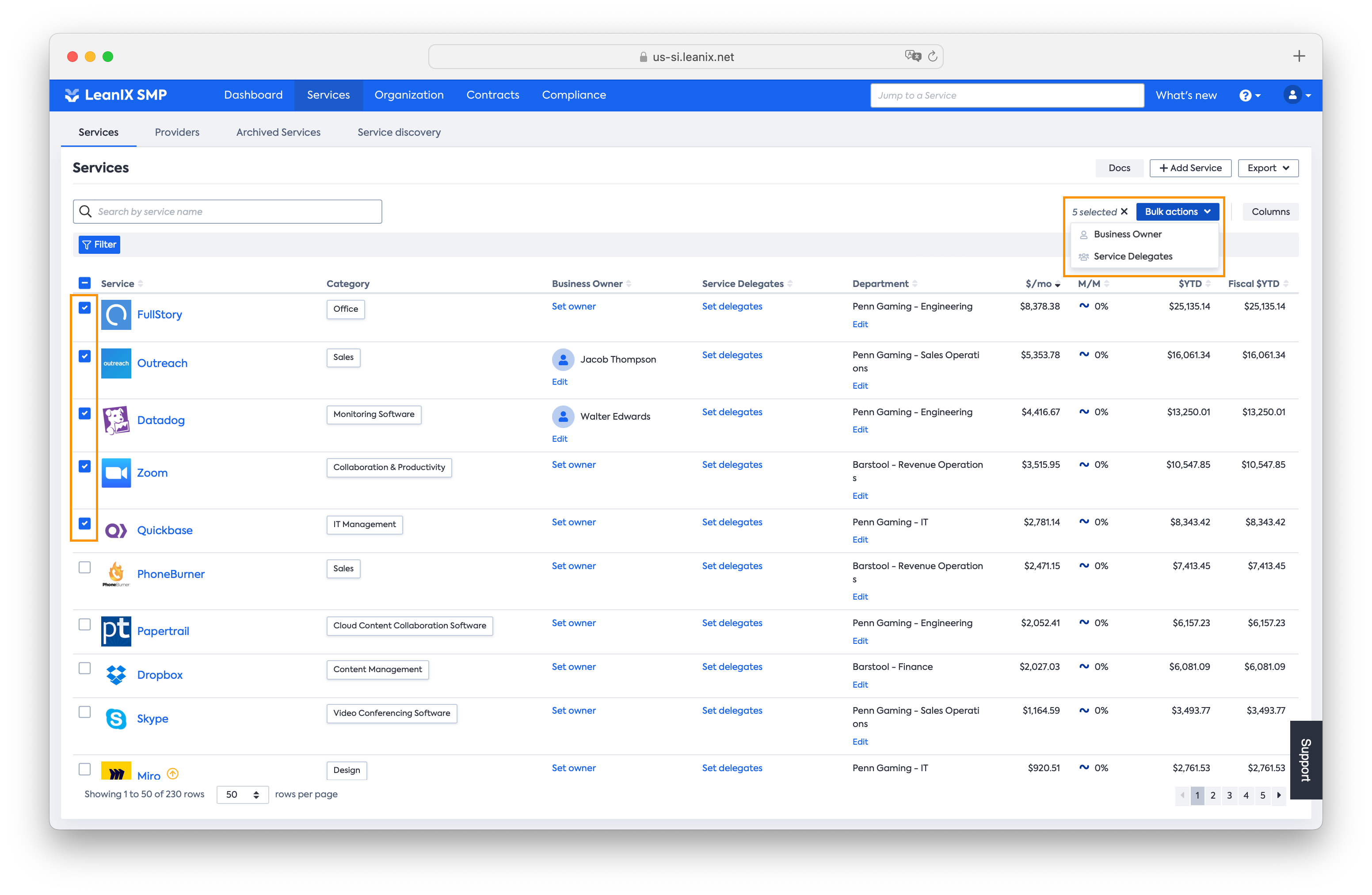Image resolution: width=1372 pixels, height=895 pixels.
Task: Open the PhoneBurner flame logo
Action: 116,574
